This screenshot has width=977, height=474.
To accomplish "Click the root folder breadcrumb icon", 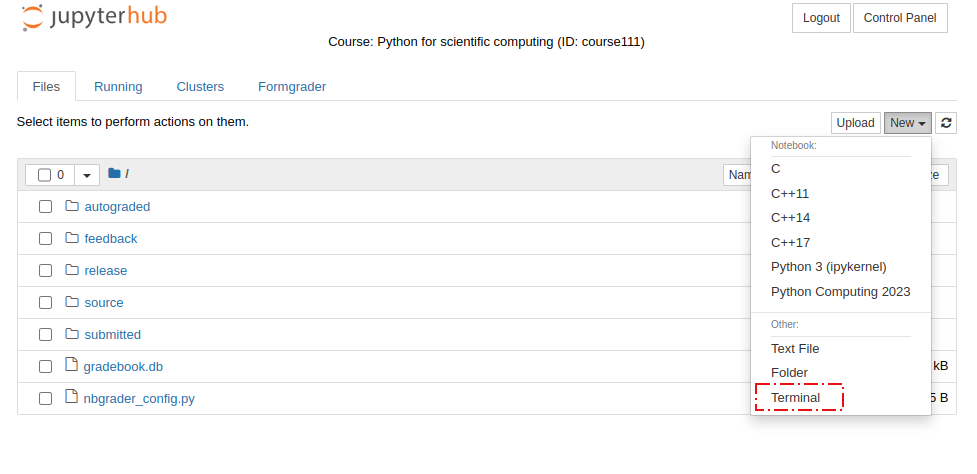I will click(x=114, y=173).
